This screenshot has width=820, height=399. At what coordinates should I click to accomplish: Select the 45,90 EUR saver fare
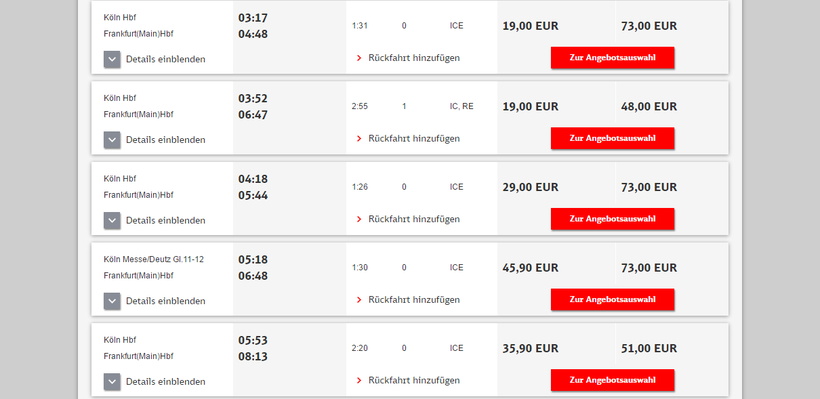pos(530,267)
